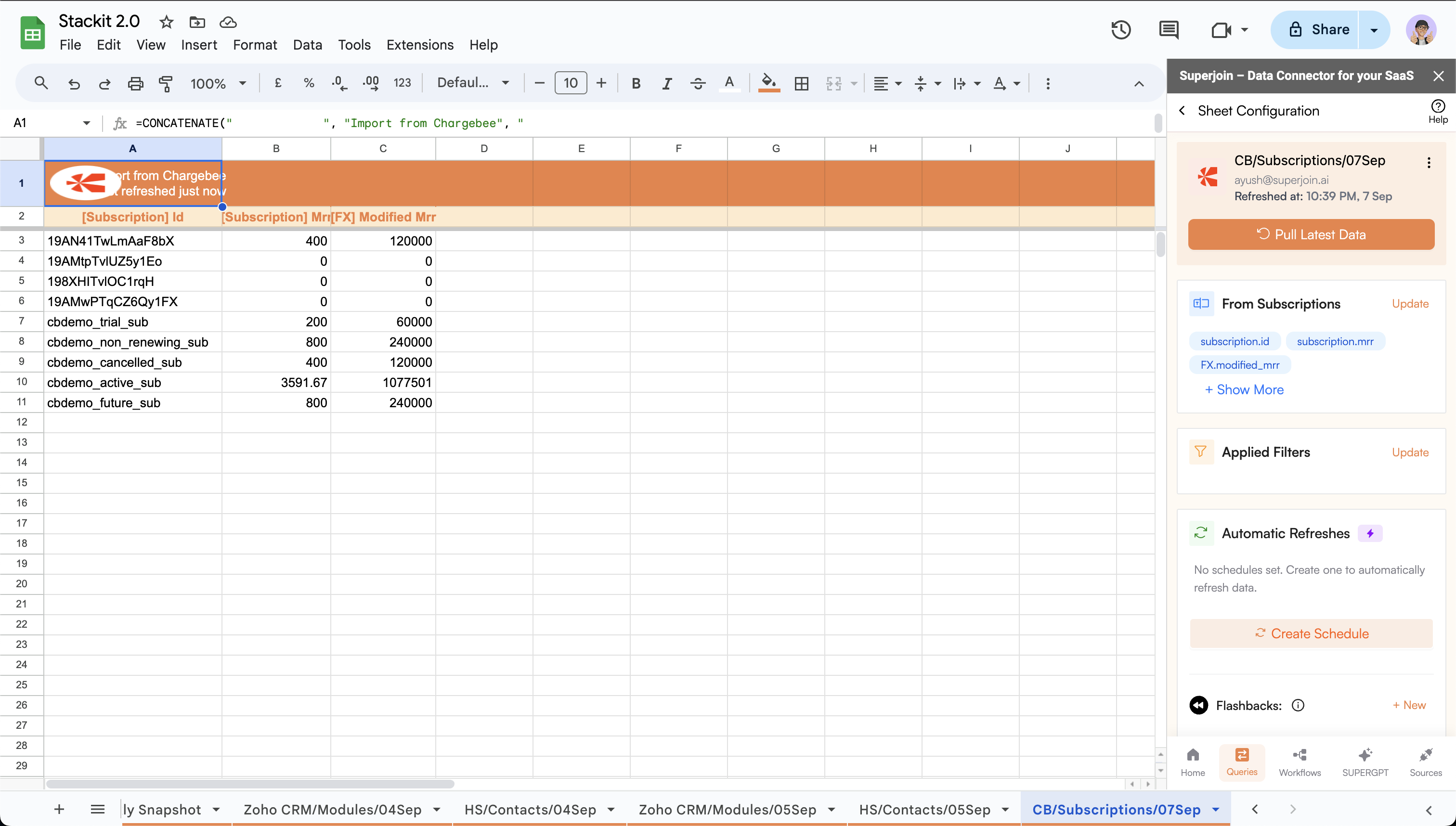Open the Default font dropdown
1456x826 pixels.
(x=472, y=83)
